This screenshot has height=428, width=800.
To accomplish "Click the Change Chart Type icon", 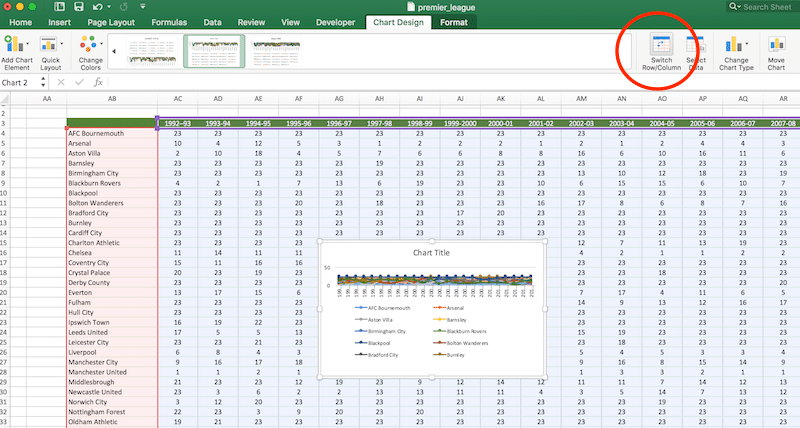I will 734,45.
